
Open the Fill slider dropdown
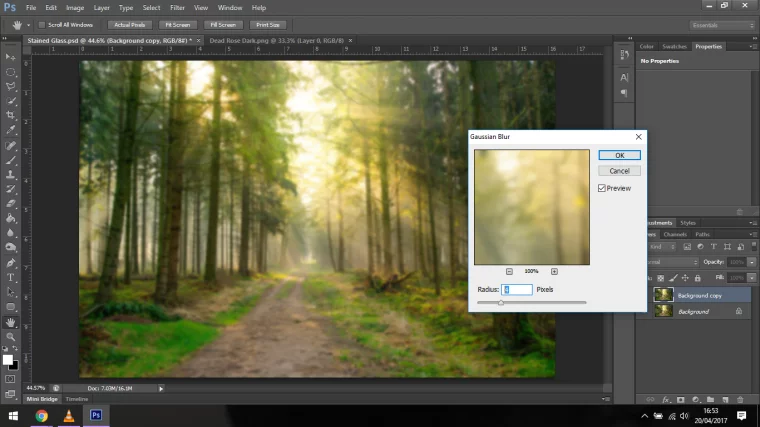click(x=752, y=278)
